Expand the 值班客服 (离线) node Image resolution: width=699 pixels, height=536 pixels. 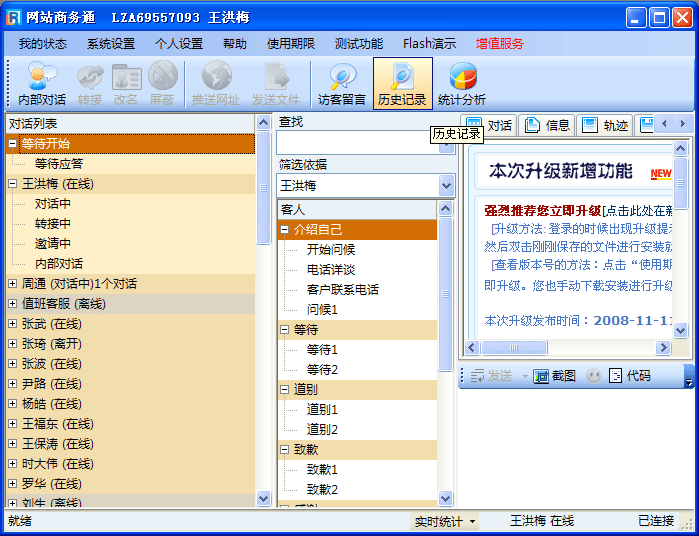13,304
